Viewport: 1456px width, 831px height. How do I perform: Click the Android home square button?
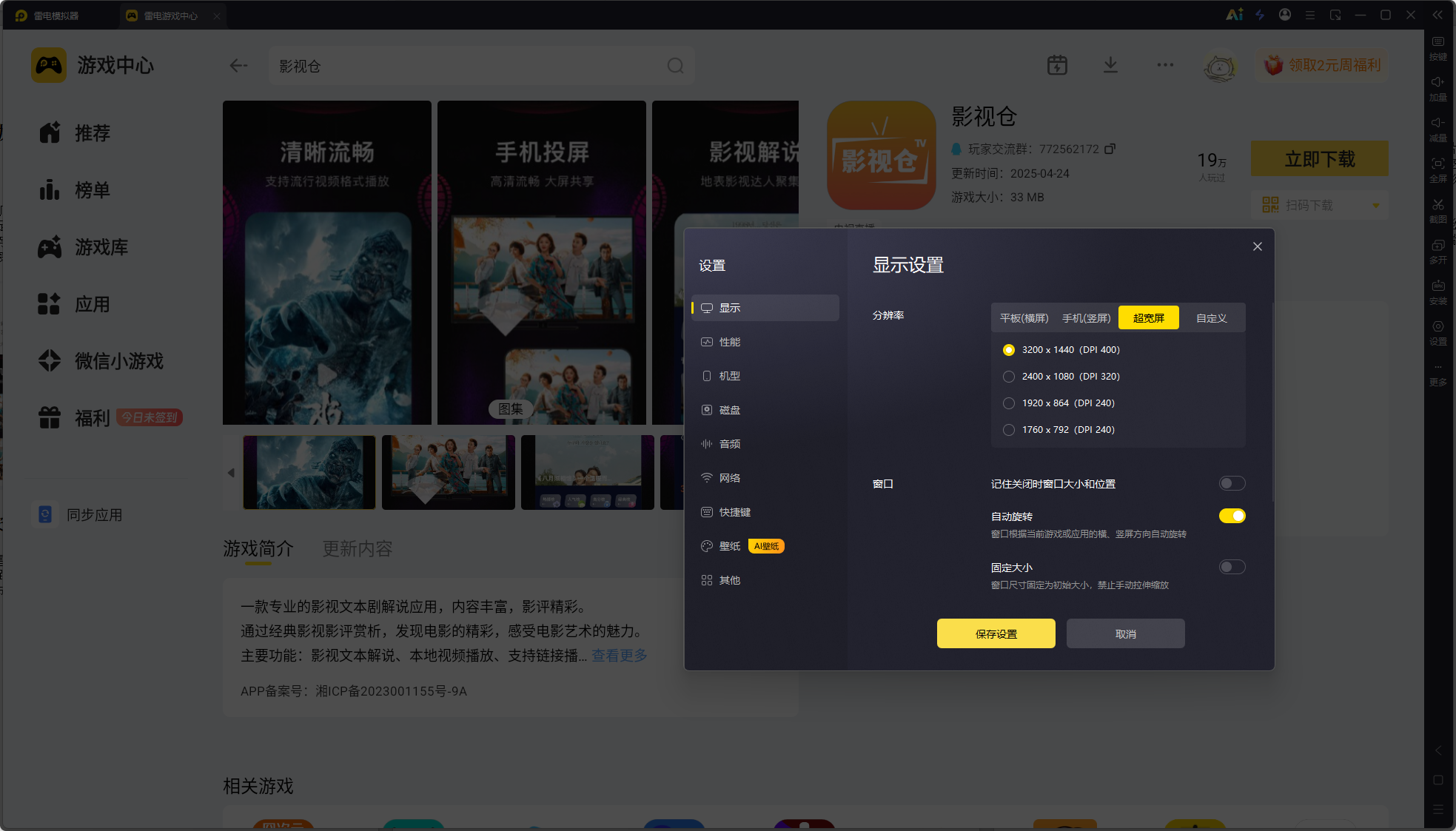(1438, 780)
